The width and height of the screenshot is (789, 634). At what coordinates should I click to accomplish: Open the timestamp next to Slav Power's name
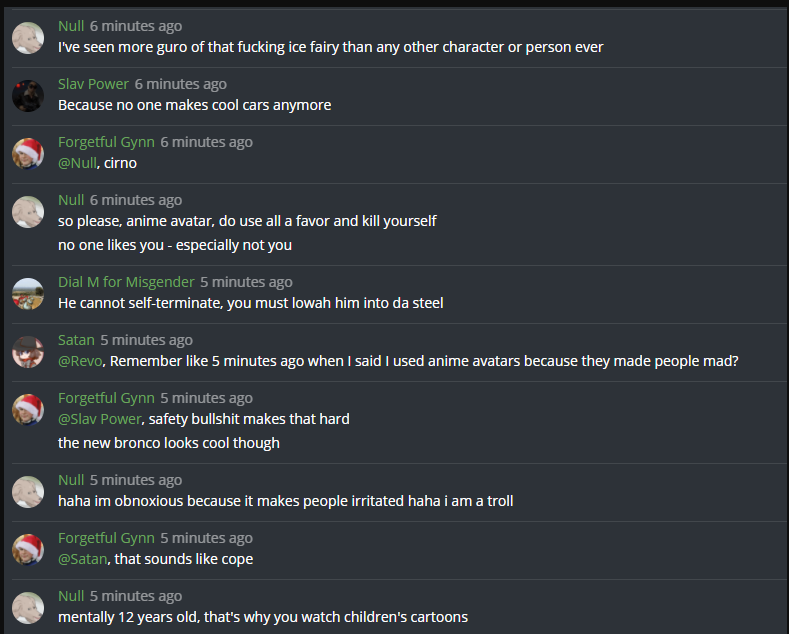tap(181, 84)
